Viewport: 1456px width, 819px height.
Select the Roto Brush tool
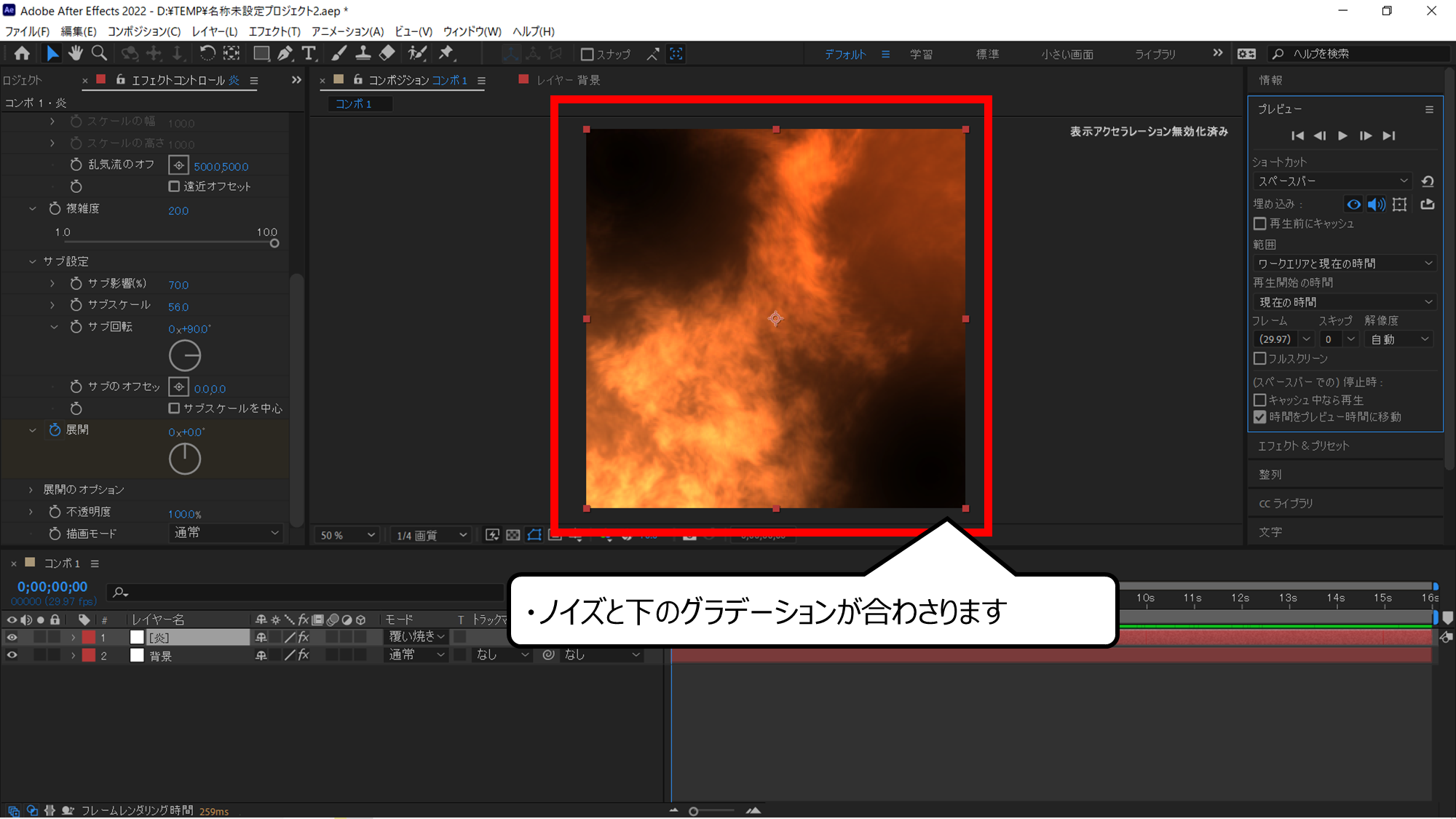pyautogui.click(x=417, y=53)
